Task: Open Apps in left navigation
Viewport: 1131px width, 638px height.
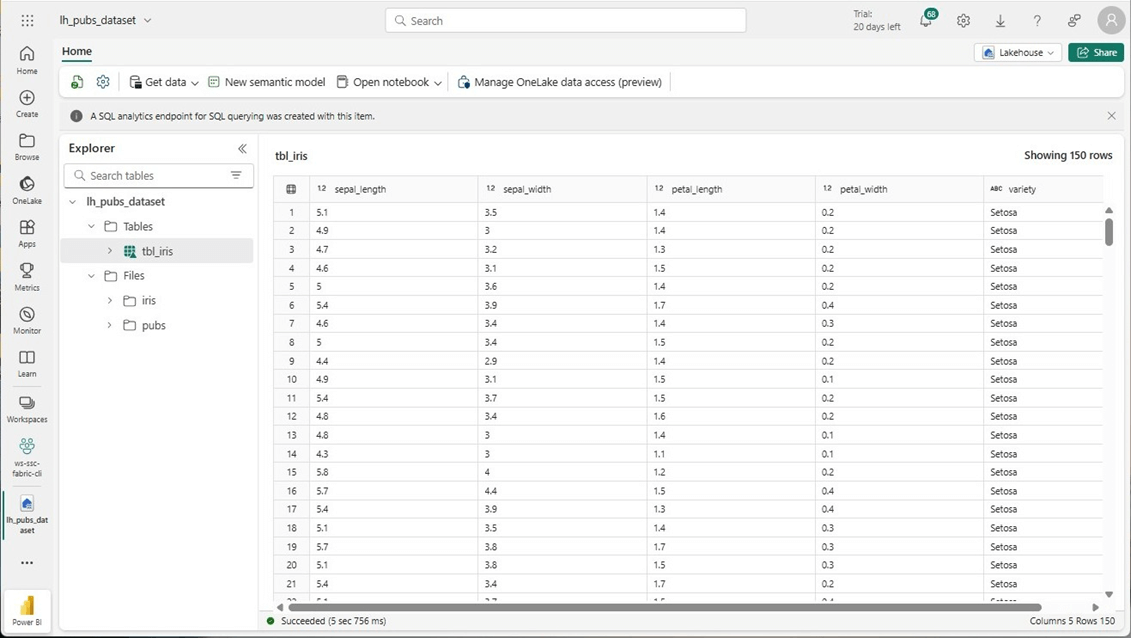Action: coord(27,234)
